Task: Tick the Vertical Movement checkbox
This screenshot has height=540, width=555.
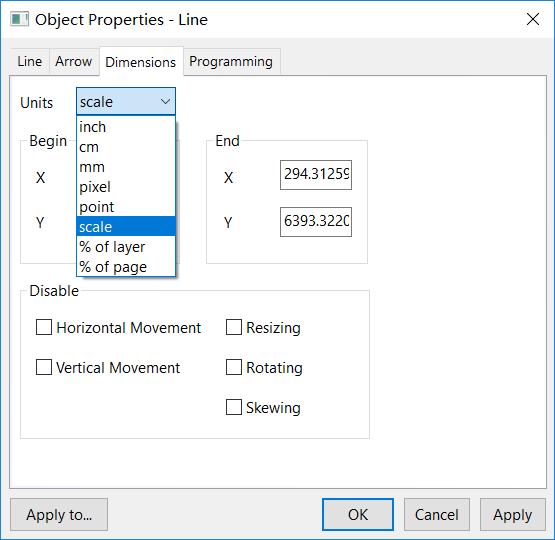Action: (44, 367)
